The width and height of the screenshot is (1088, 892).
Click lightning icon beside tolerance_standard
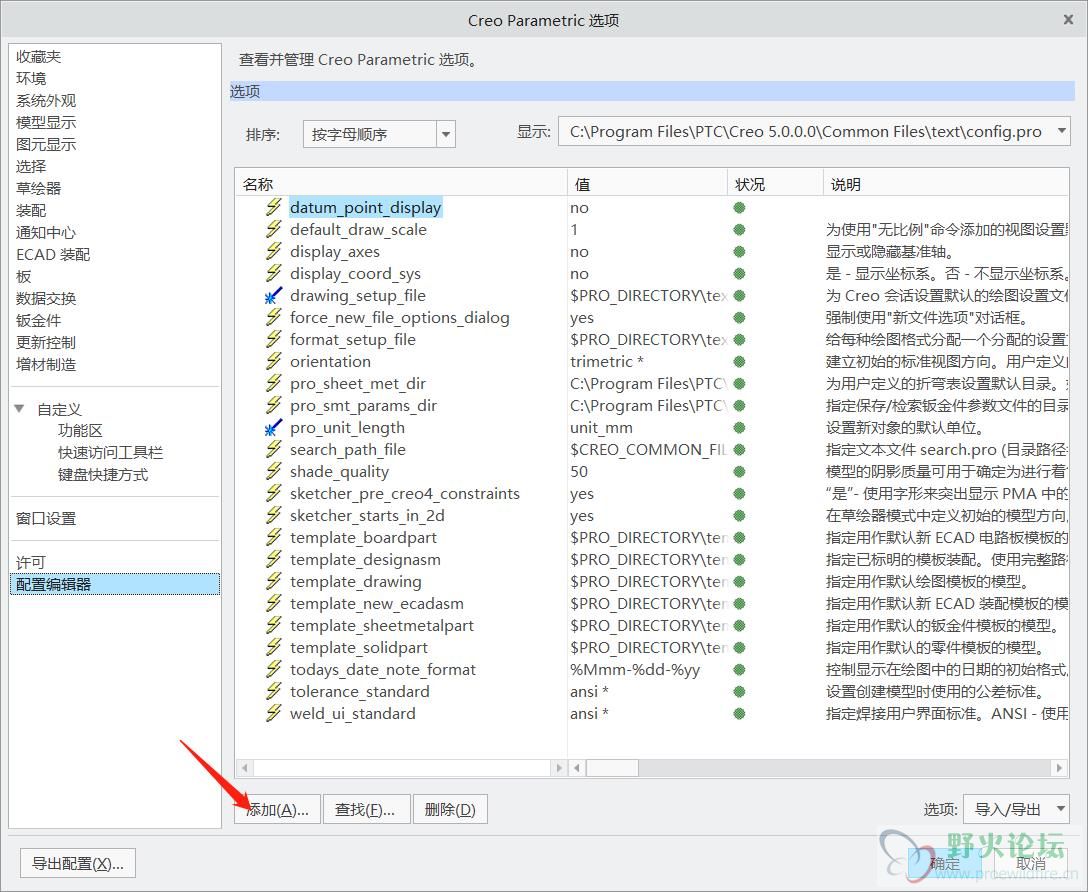click(x=273, y=692)
